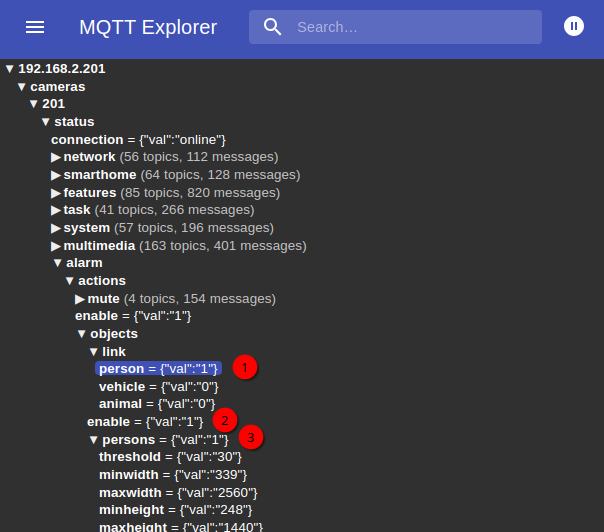Image resolution: width=604 pixels, height=532 pixels.
Task: Select the minheight topic
Action: (x=176, y=510)
